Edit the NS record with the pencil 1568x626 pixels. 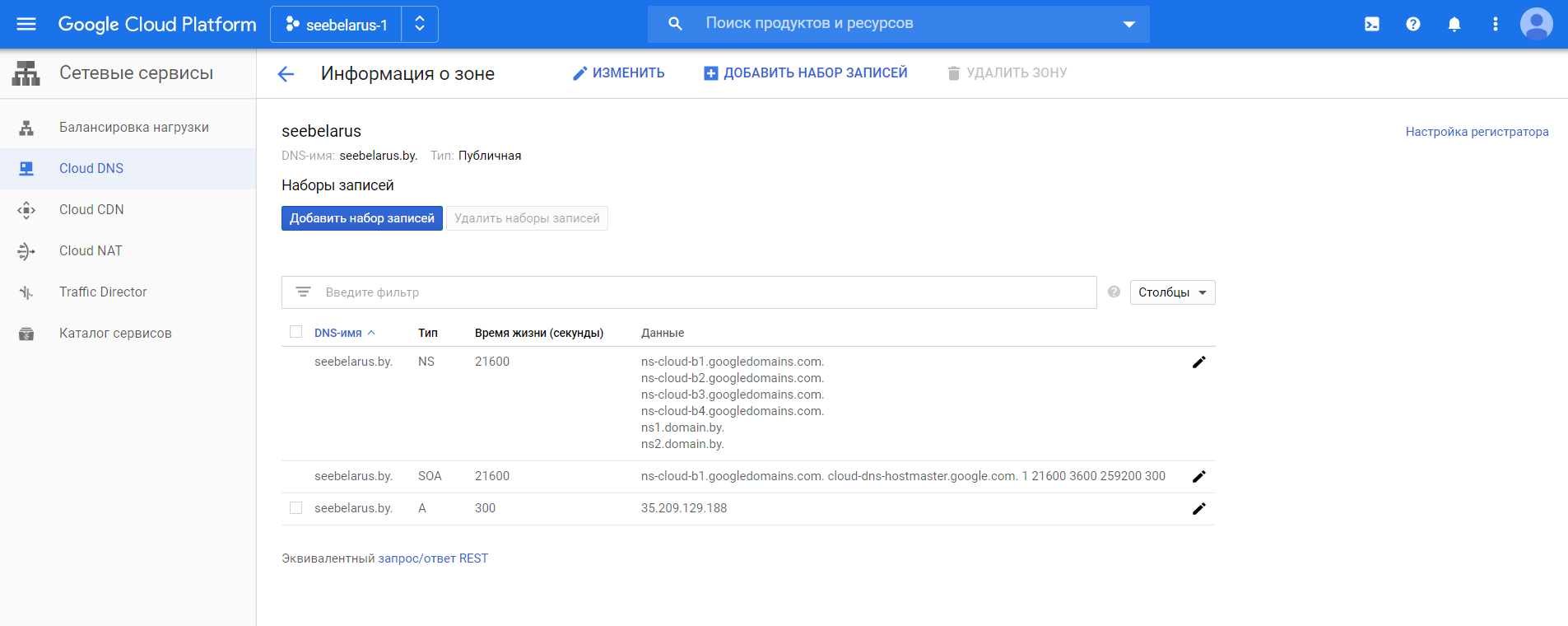[x=1199, y=362]
